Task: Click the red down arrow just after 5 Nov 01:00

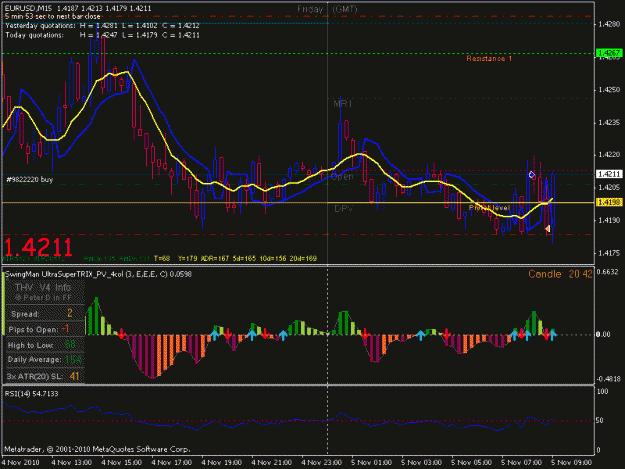Action: (x=365, y=334)
